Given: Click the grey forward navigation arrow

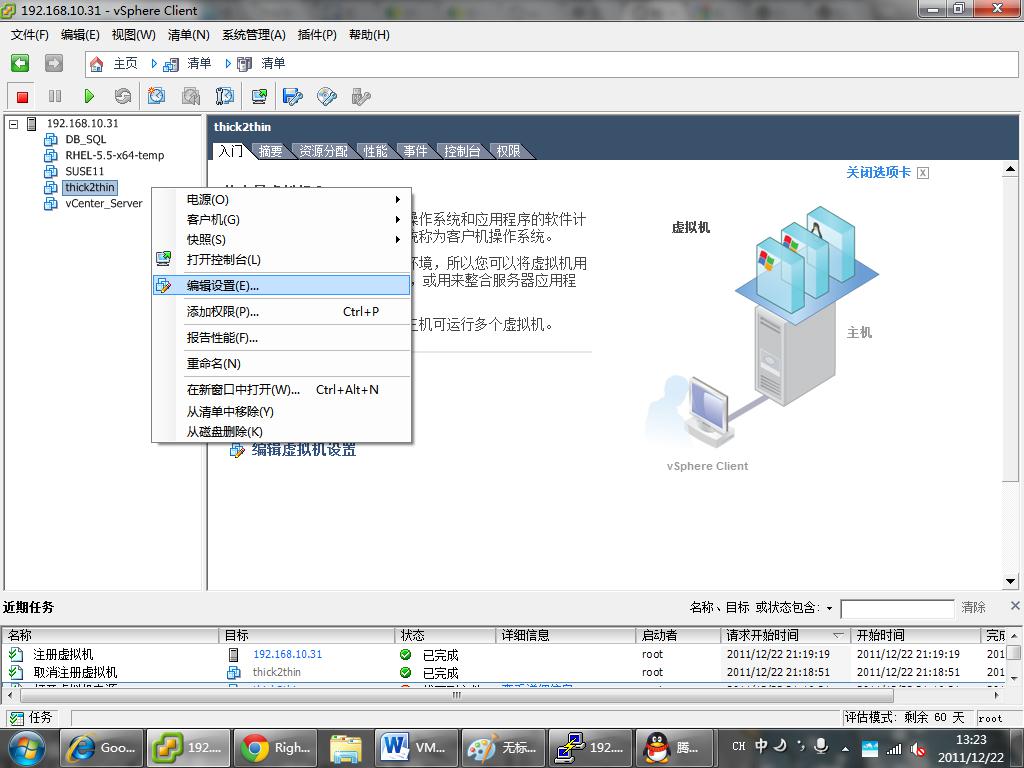Looking at the screenshot, I should pos(54,63).
